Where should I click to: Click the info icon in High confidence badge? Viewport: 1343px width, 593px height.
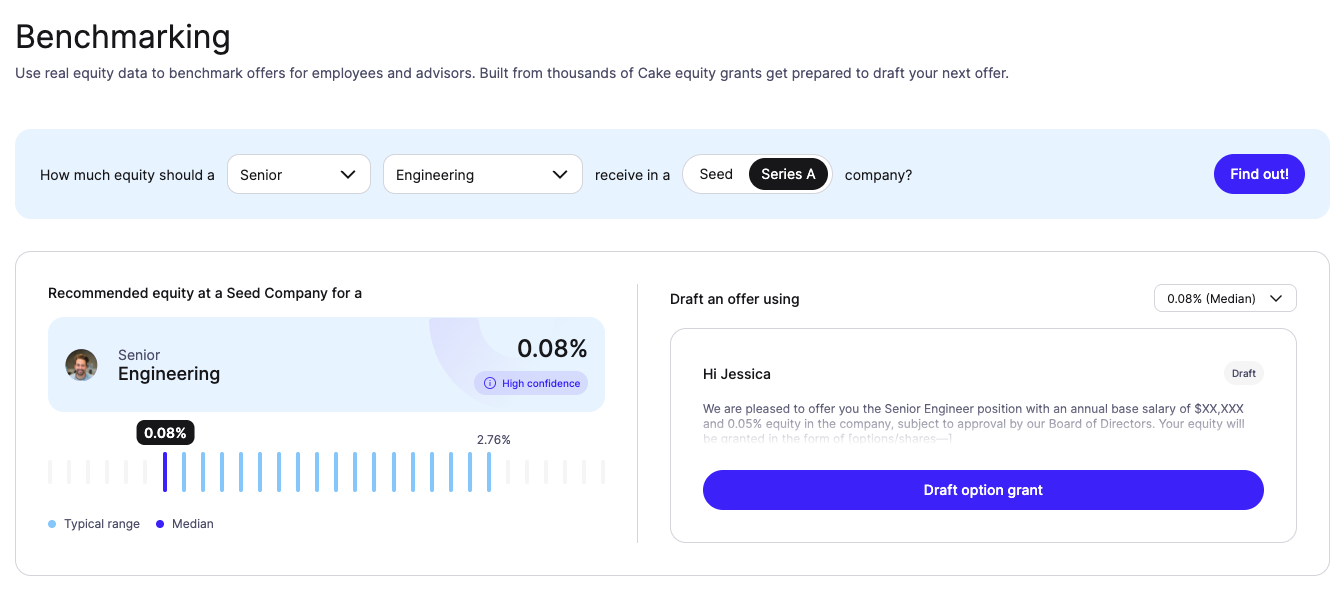point(490,383)
